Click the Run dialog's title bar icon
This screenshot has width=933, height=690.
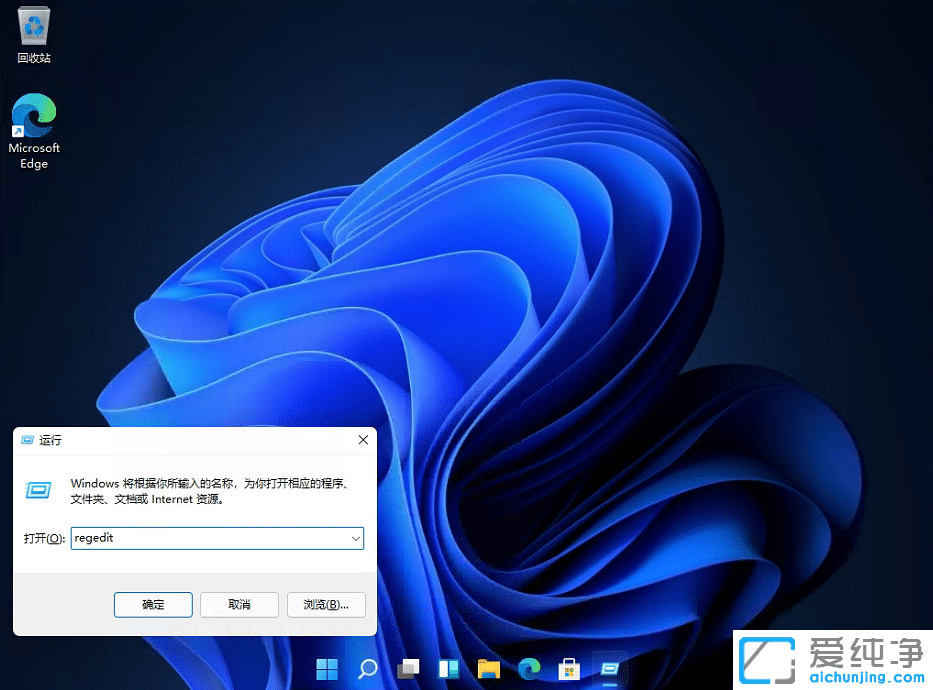click(x=29, y=440)
